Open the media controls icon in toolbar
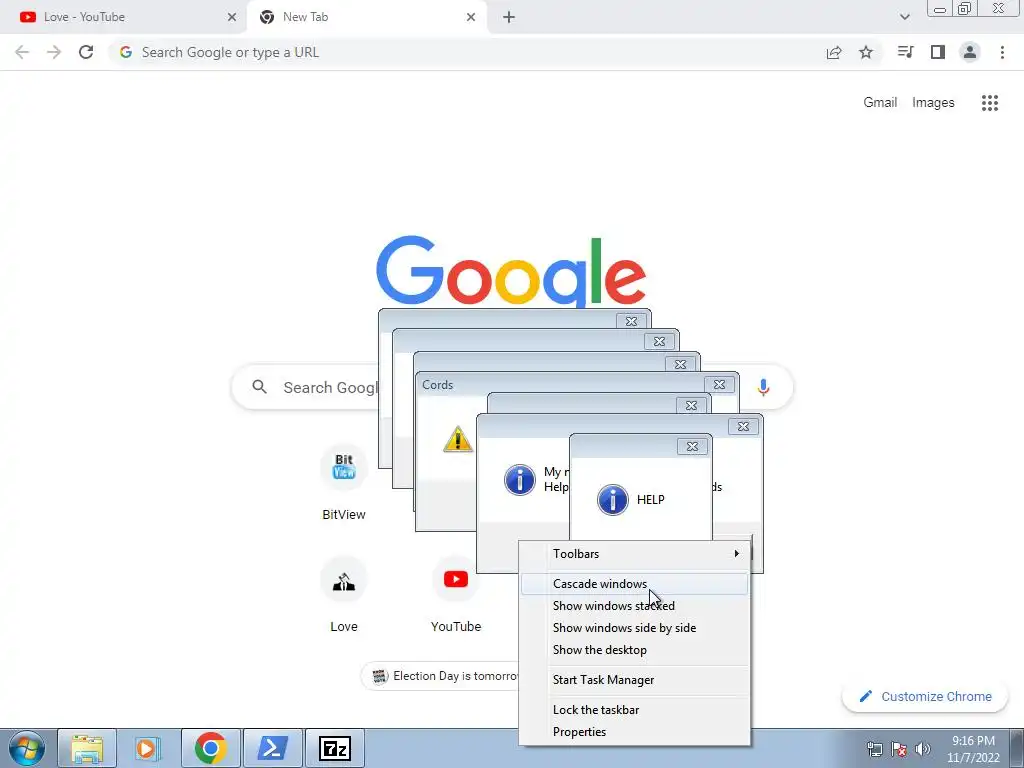Viewport: 1024px width, 768px height. coord(905,52)
